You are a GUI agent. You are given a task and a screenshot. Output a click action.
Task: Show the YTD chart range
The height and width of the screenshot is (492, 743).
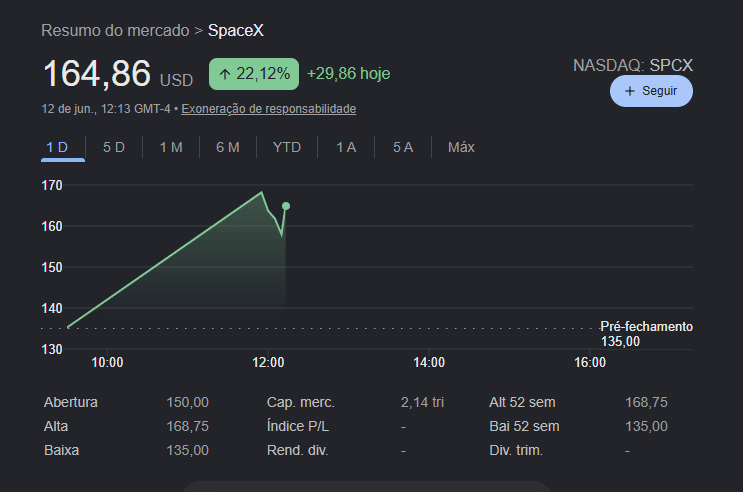(287, 147)
